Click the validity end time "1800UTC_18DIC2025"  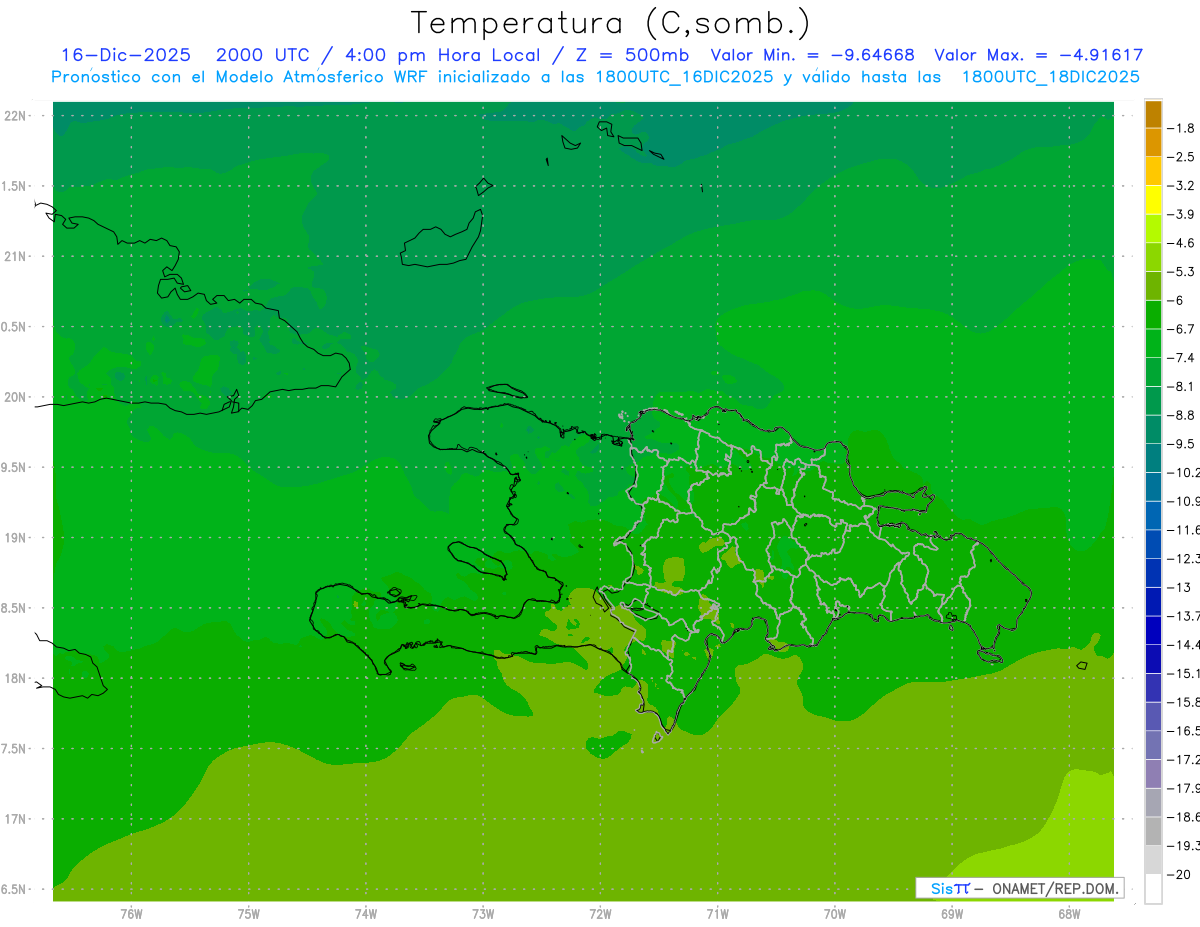[1050, 77]
